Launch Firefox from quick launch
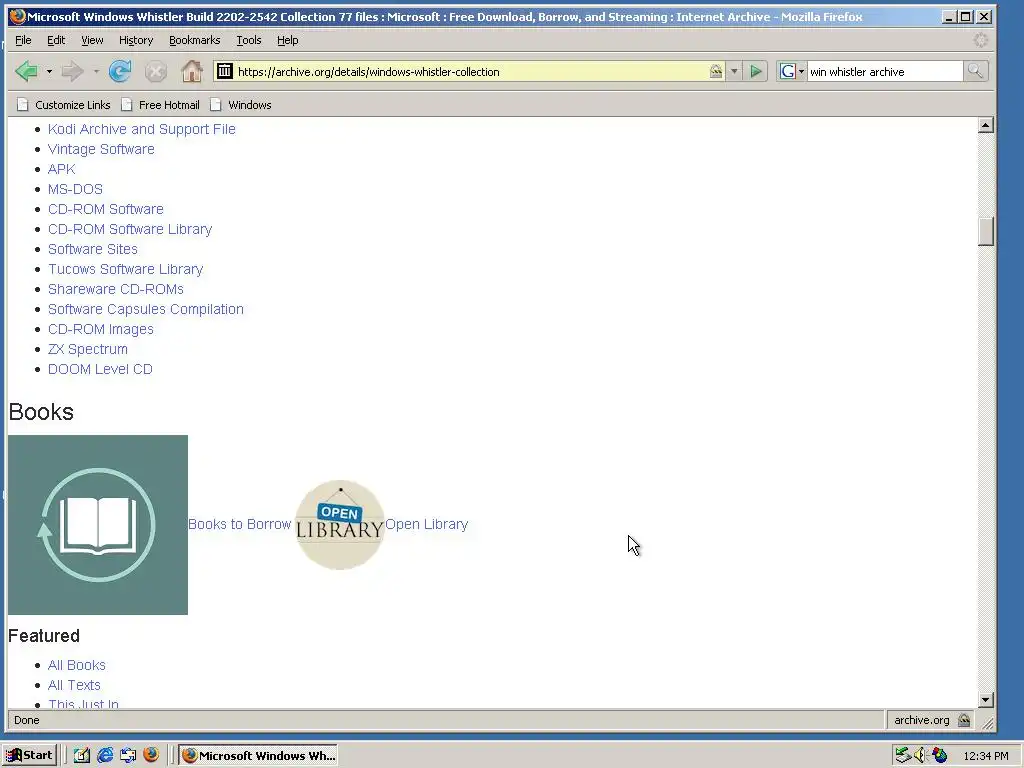Screen dimensions: 1024x768 coord(151,755)
